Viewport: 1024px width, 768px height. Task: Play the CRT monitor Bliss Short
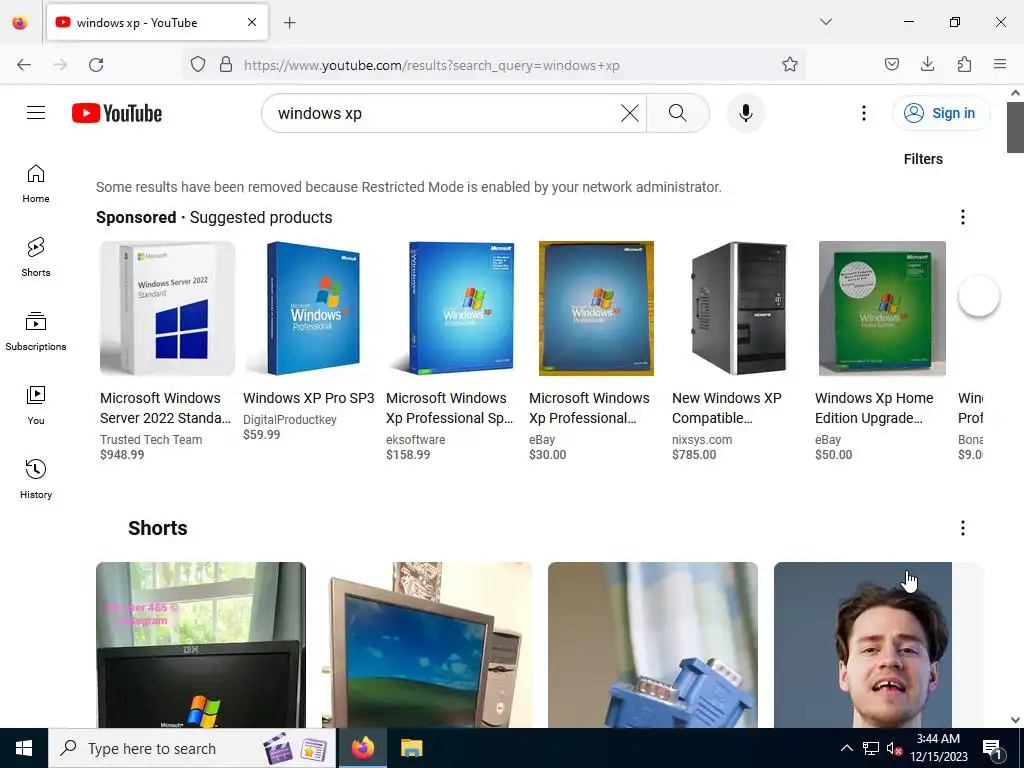(427, 645)
